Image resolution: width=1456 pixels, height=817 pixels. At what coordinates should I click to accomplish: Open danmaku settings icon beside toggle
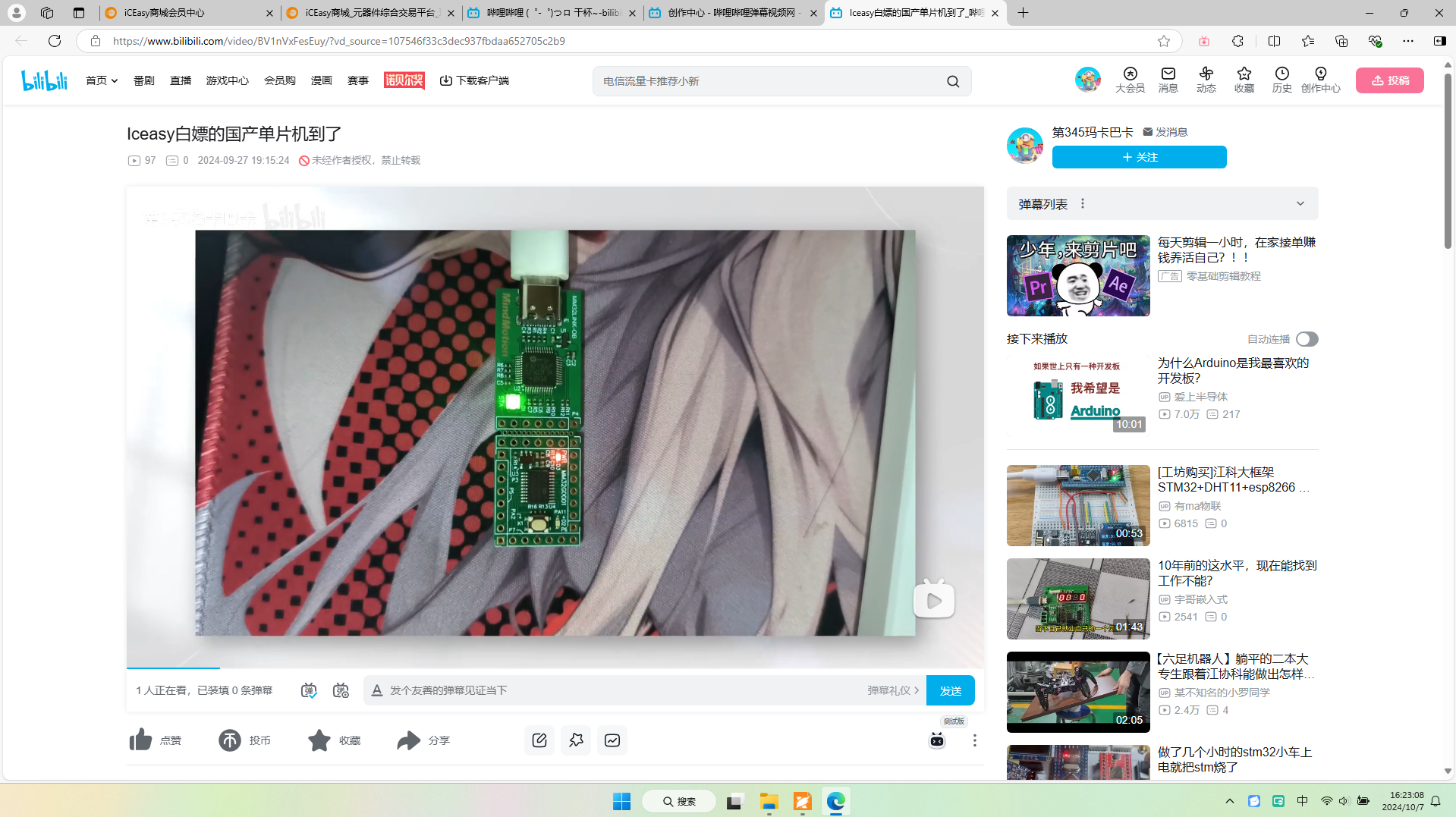click(341, 690)
